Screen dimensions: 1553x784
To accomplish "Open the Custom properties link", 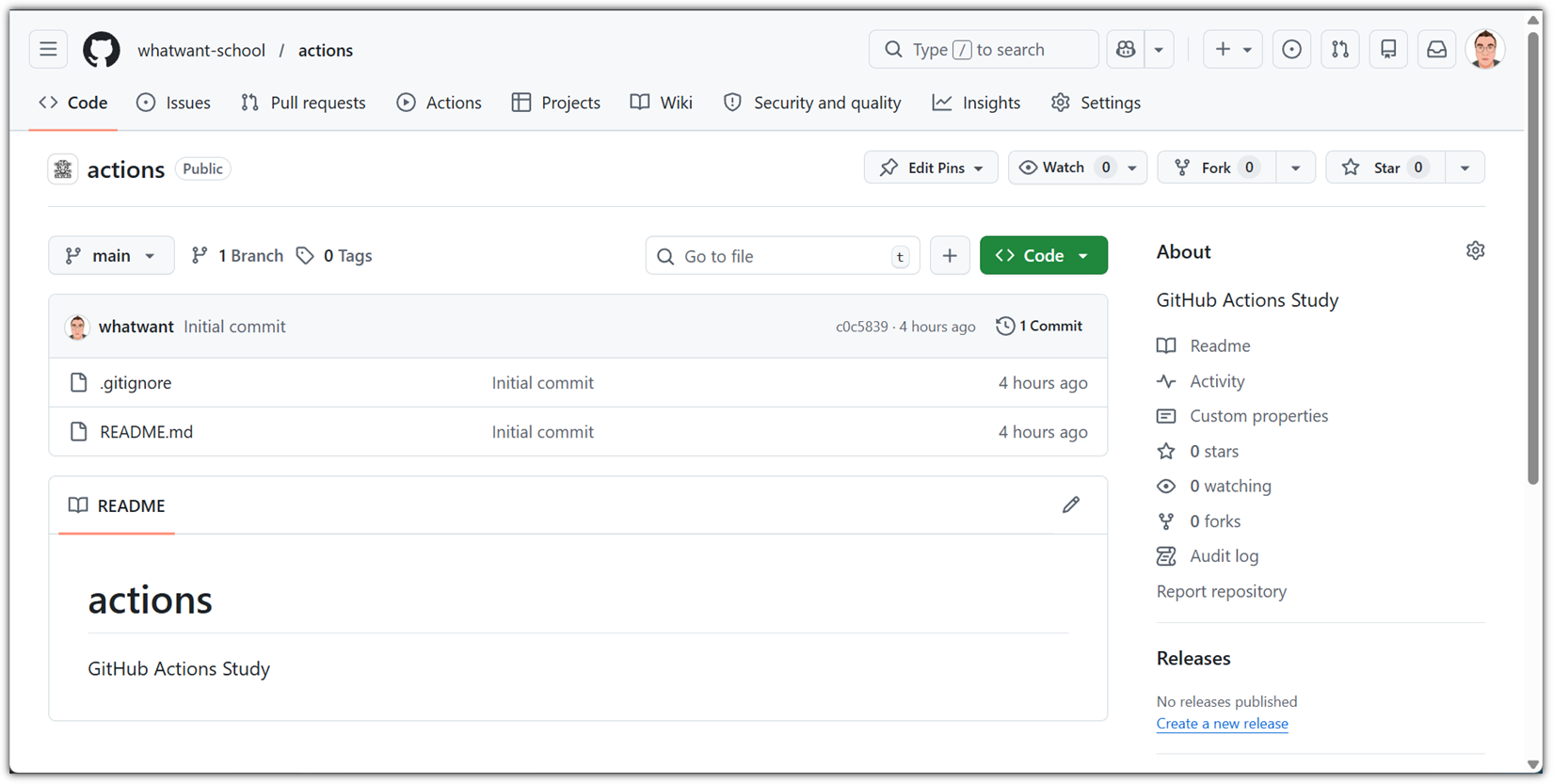I will click(x=1242, y=416).
